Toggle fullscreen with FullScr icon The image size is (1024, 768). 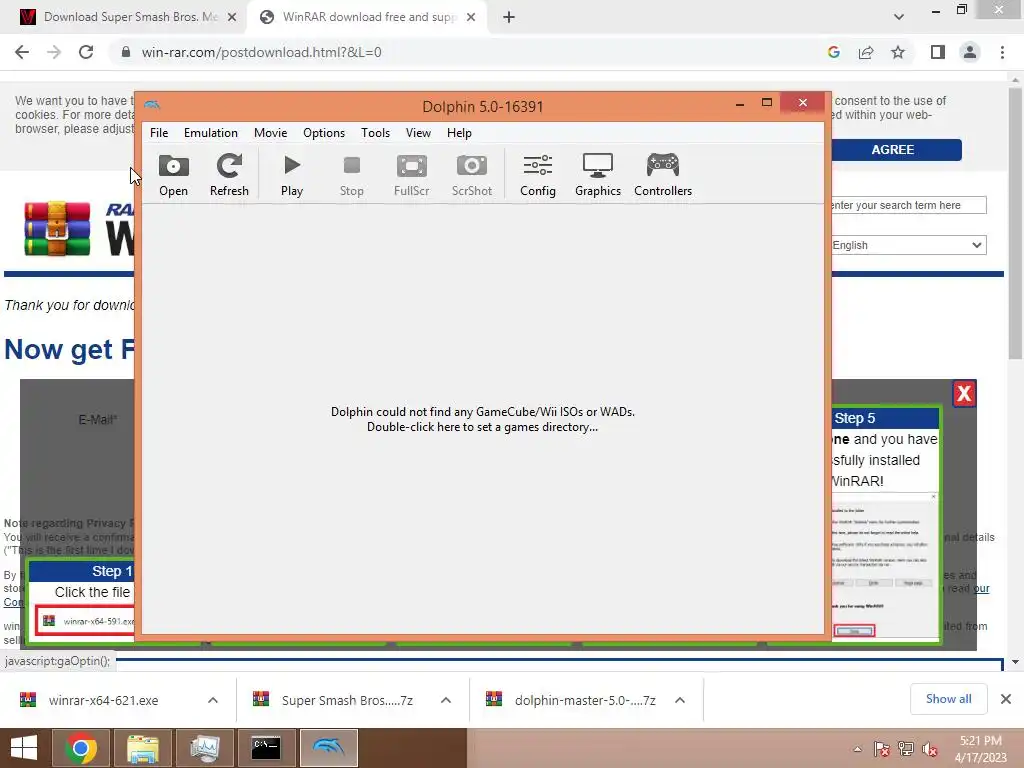point(411,174)
